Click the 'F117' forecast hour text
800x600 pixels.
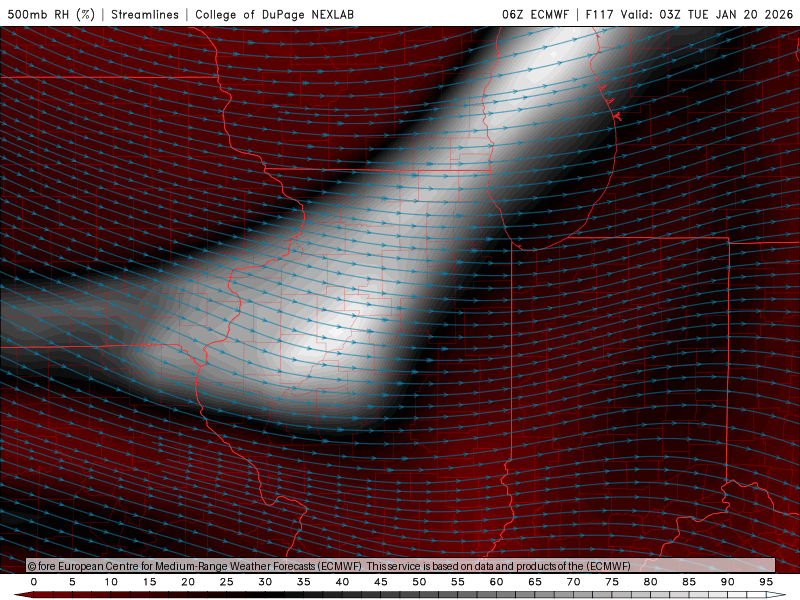(599, 14)
